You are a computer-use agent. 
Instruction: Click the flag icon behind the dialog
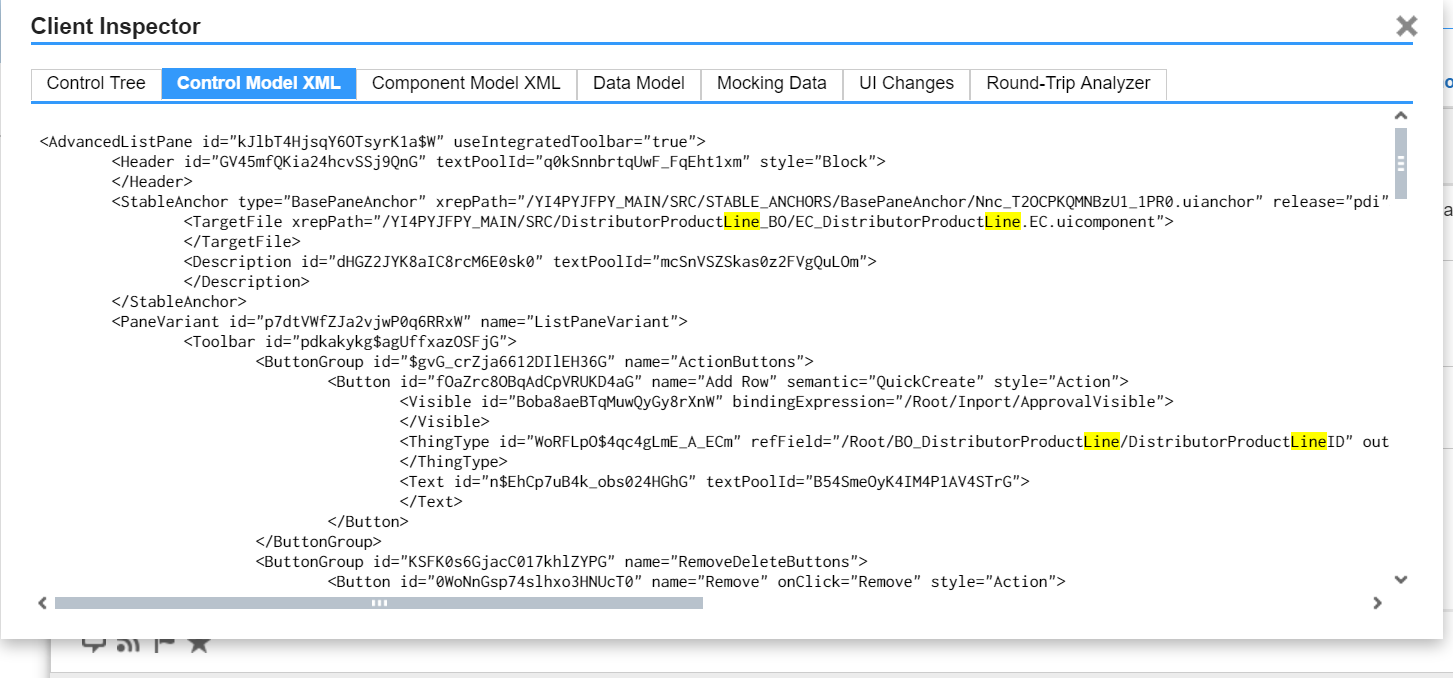click(165, 644)
